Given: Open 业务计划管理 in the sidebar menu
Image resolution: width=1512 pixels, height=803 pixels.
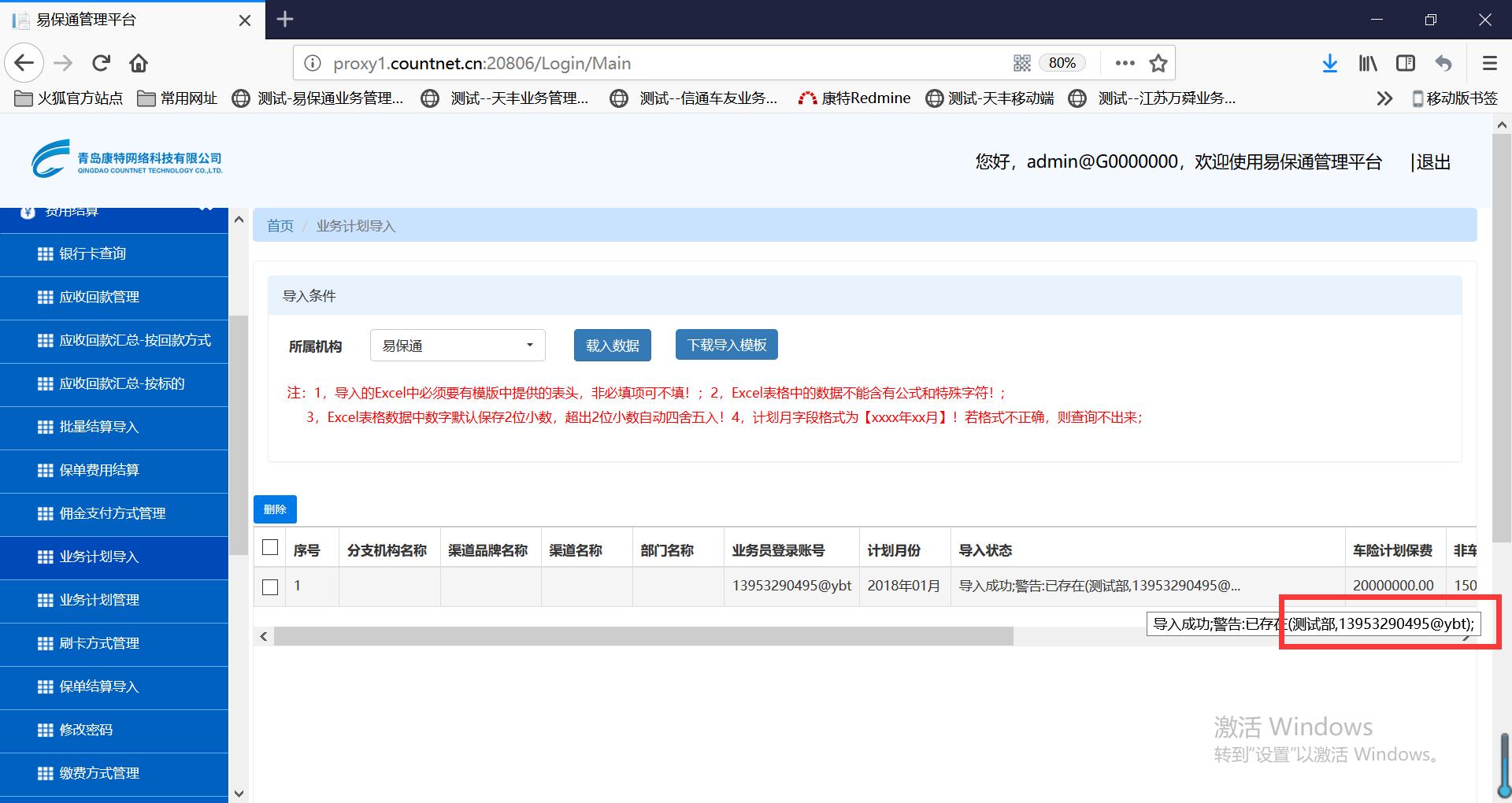Looking at the screenshot, I should click(x=99, y=600).
